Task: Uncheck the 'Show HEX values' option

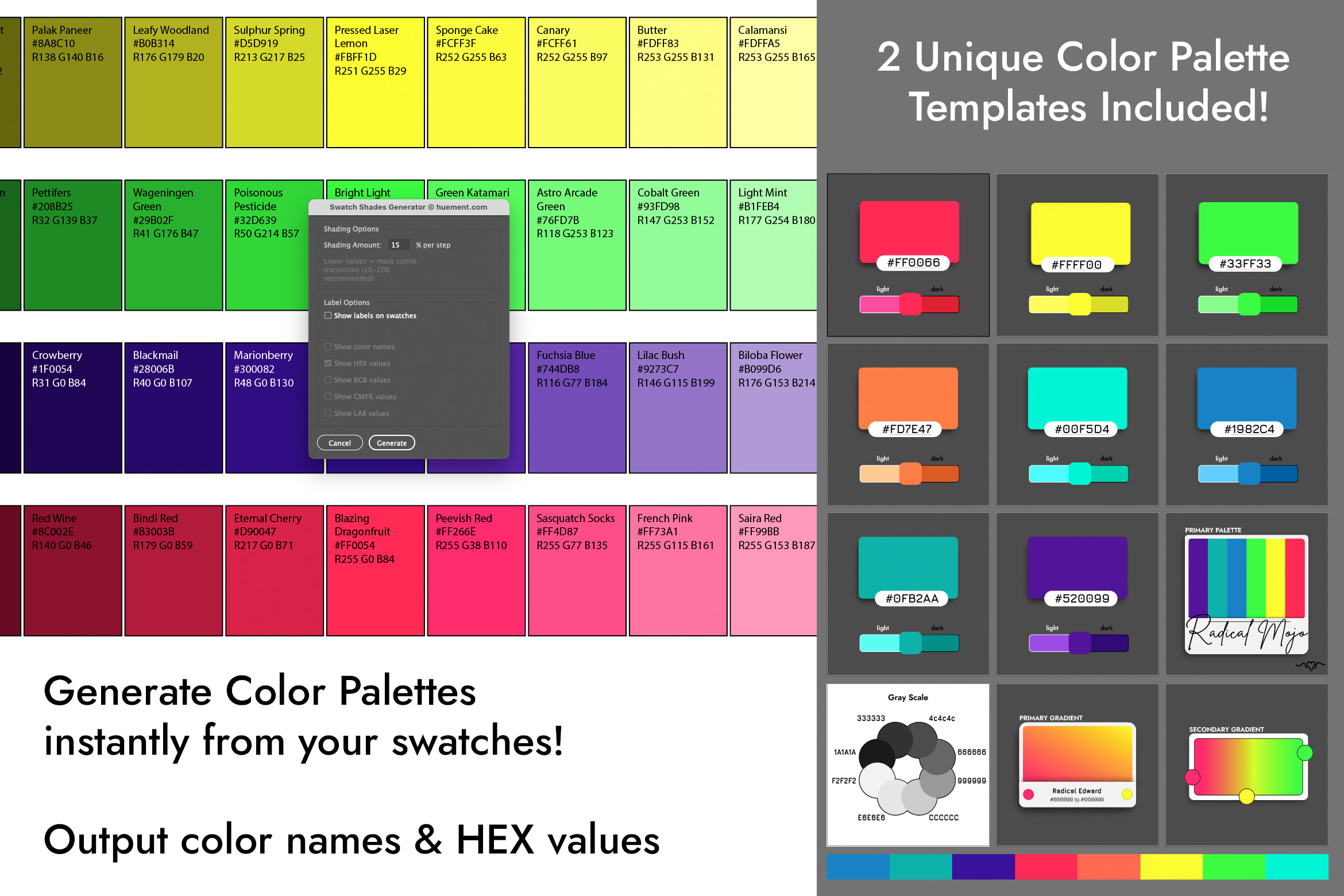Action: coord(328,363)
